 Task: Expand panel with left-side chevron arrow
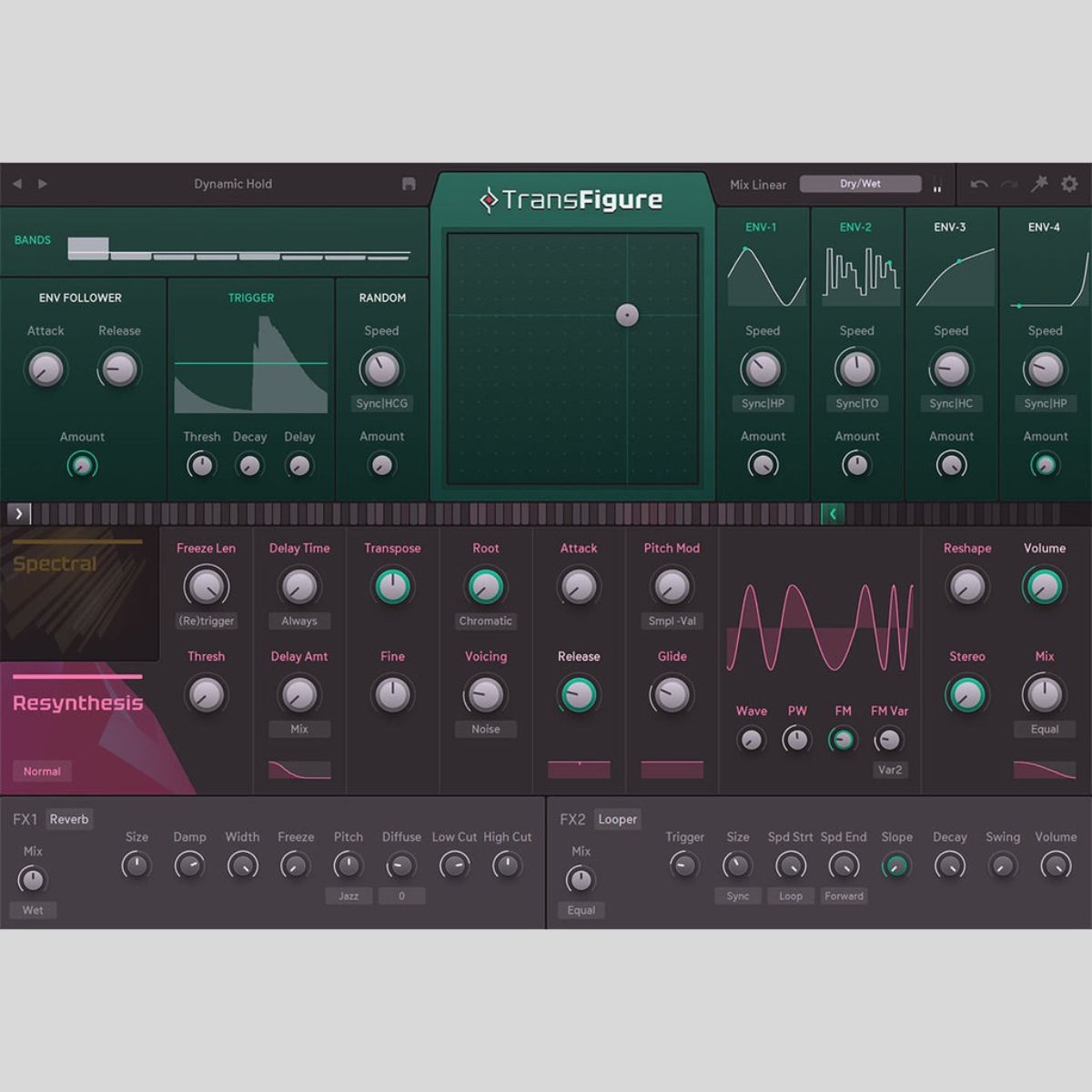[19, 513]
